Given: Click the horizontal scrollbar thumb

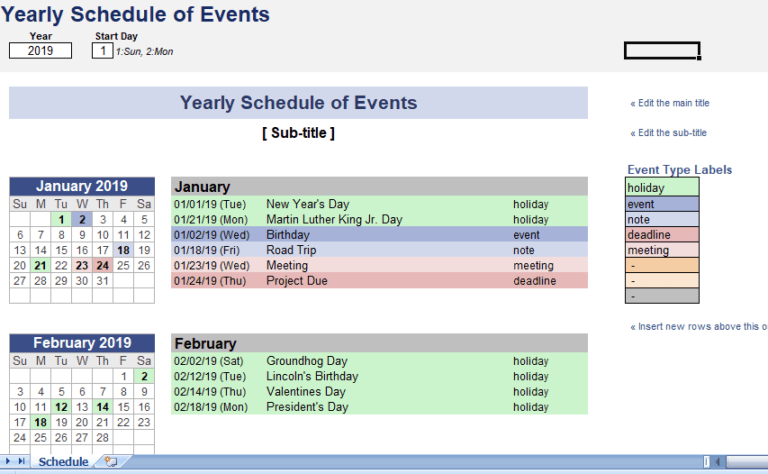Looking at the screenshot, I should pyautogui.click(x=747, y=461).
